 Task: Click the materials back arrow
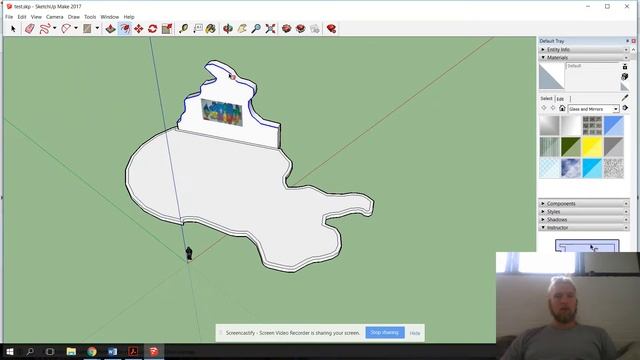pyautogui.click(x=544, y=109)
